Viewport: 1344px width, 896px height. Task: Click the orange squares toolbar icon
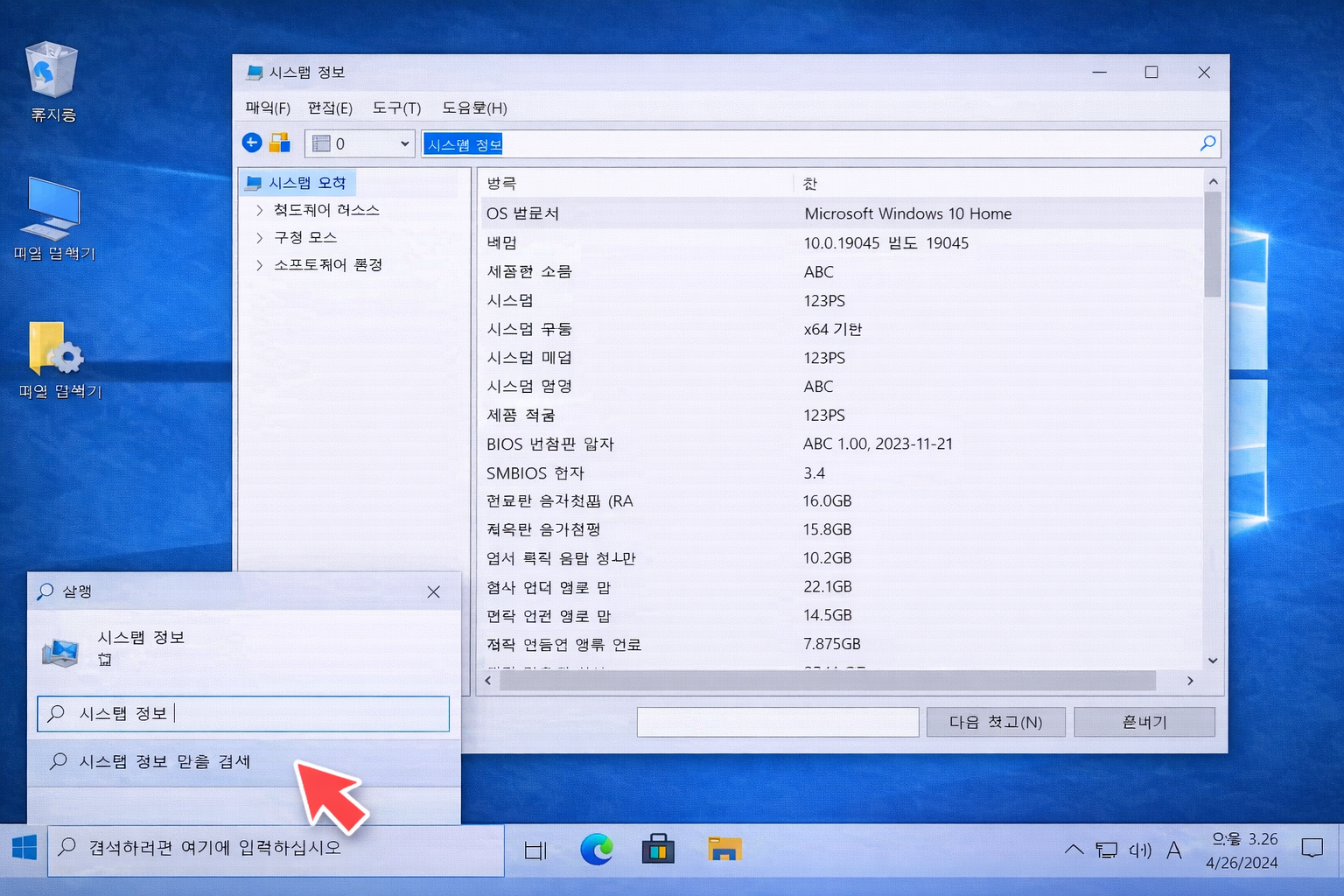(x=280, y=143)
